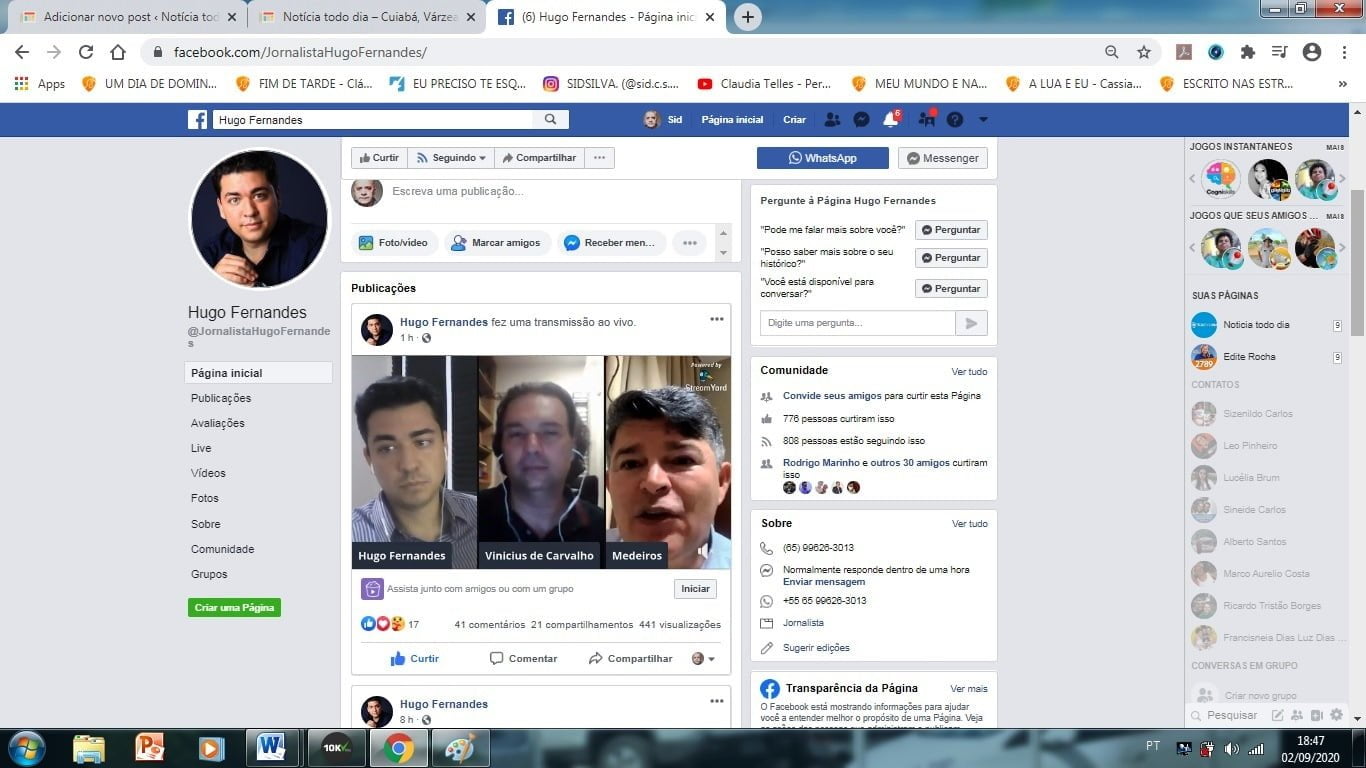1366x768 pixels.
Task: Open live video post options ellipsis
Action: pos(717,319)
